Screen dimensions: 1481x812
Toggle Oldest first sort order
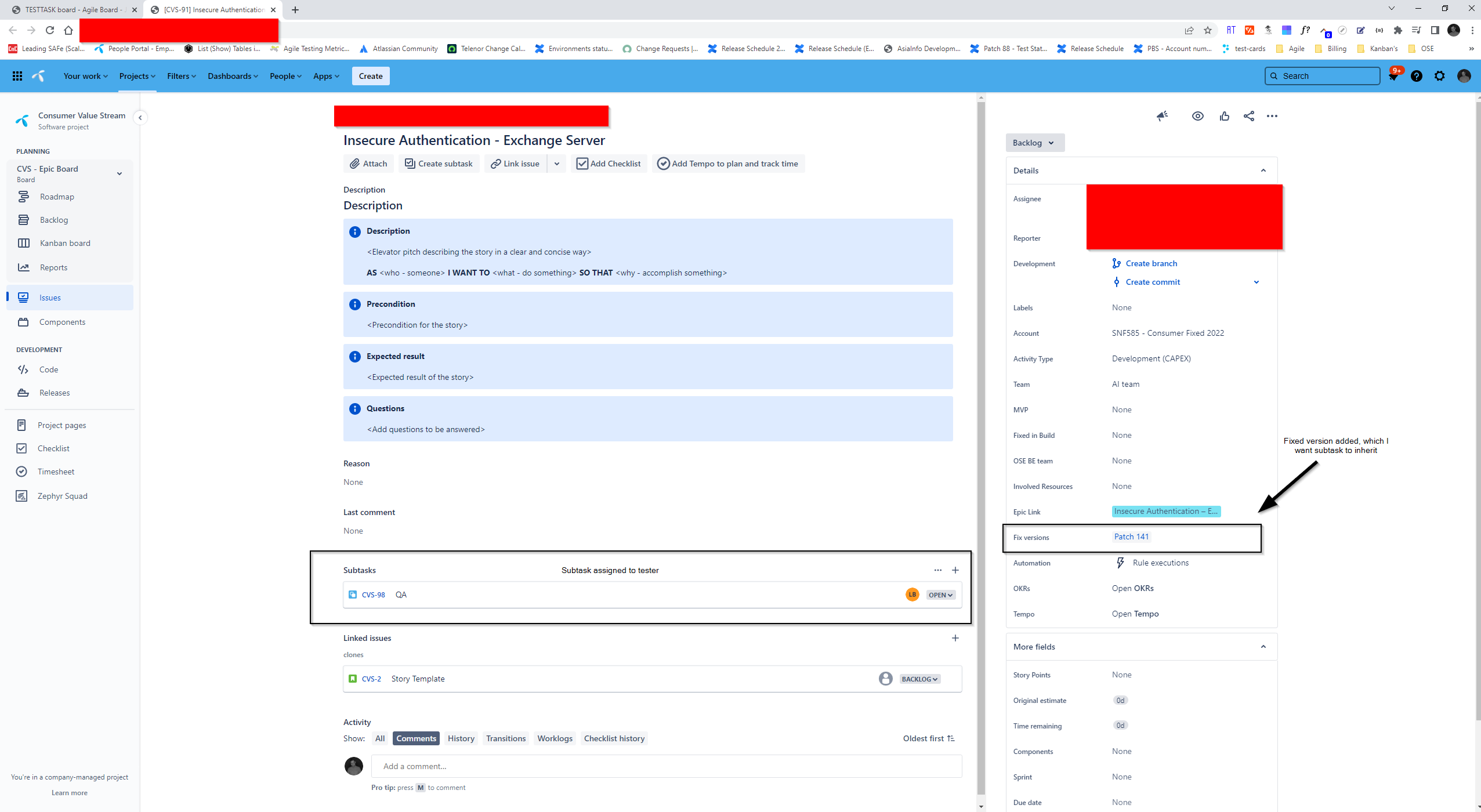(929, 738)
